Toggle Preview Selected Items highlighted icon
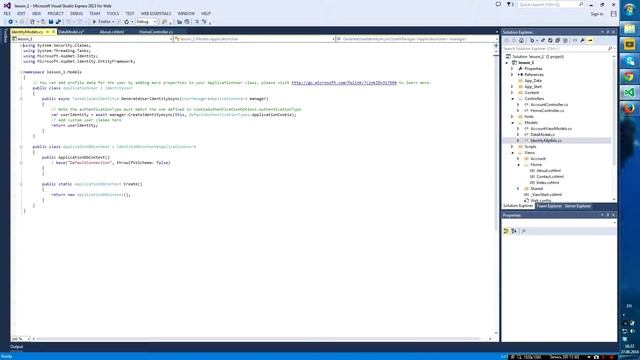 point(590,40)
